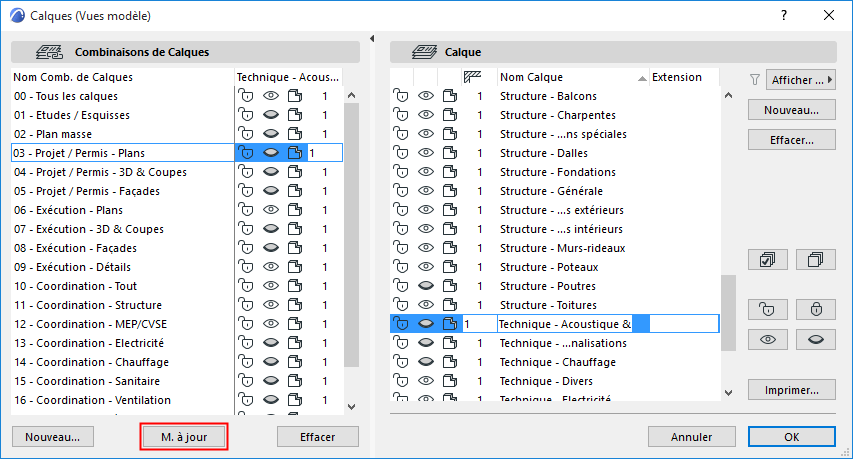The width and height of the screenshot is (853, 459).
Task: Toggle eye icon in 06 - Exécution - Plans row
Action: pos(271,210)
